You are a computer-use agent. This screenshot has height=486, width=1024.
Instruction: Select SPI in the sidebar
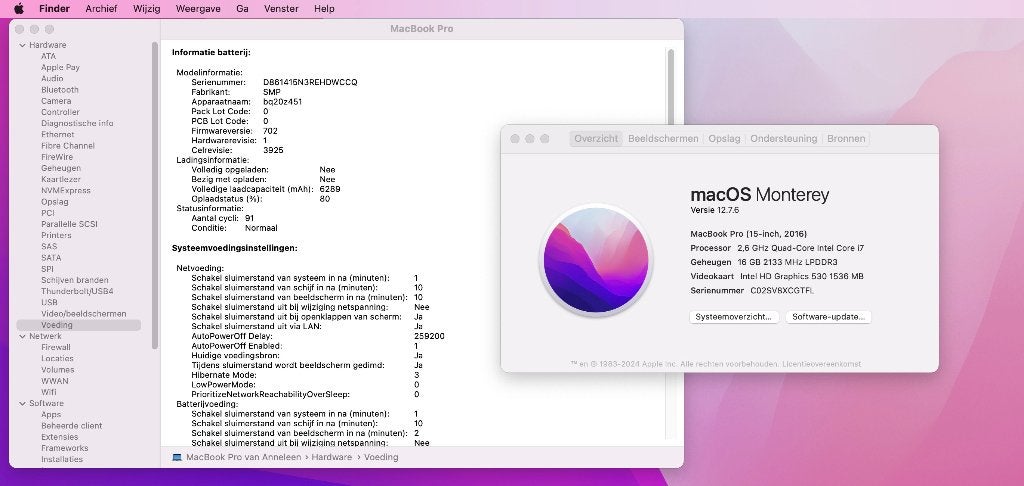(48, 269)
